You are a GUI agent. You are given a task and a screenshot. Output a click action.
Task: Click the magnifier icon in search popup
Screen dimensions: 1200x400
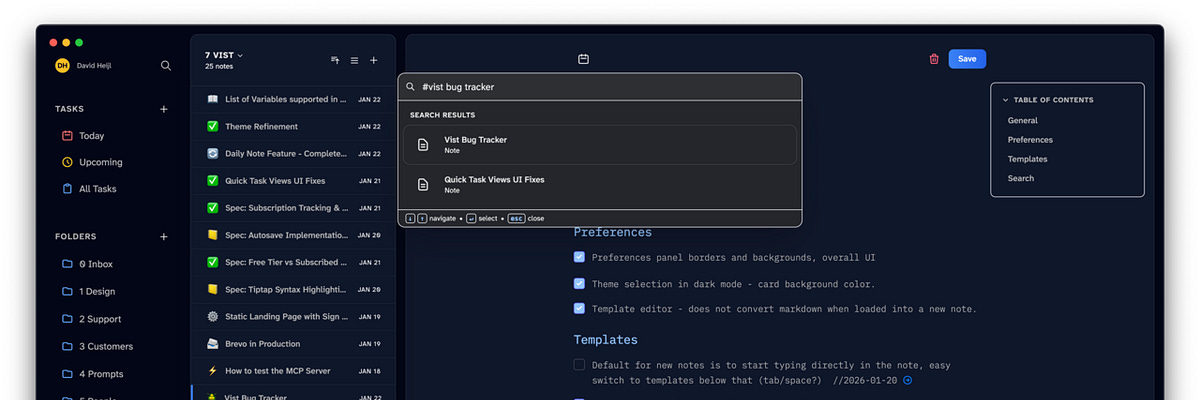pyautogui.click(x=410, y=87)
